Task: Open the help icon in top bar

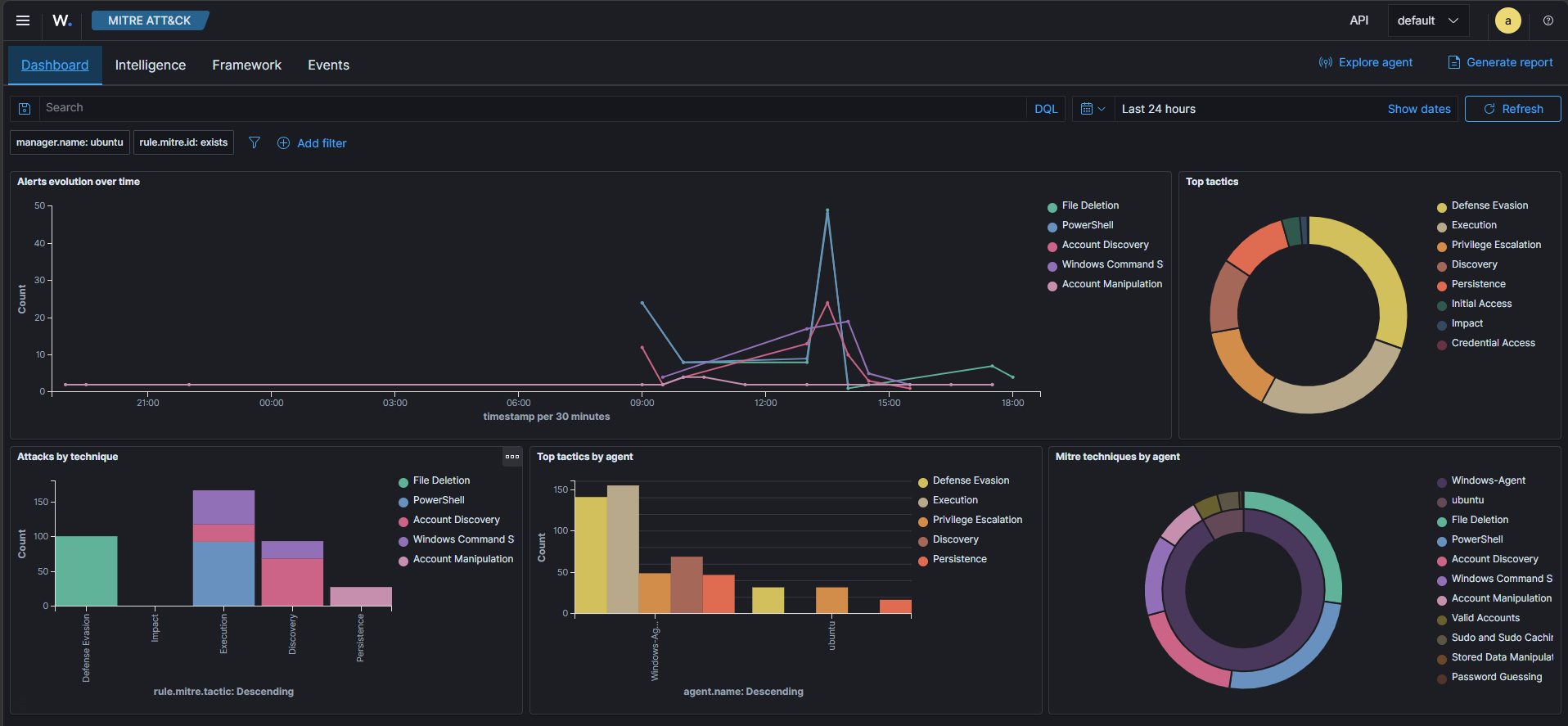Action: [x=1548, y=20]
